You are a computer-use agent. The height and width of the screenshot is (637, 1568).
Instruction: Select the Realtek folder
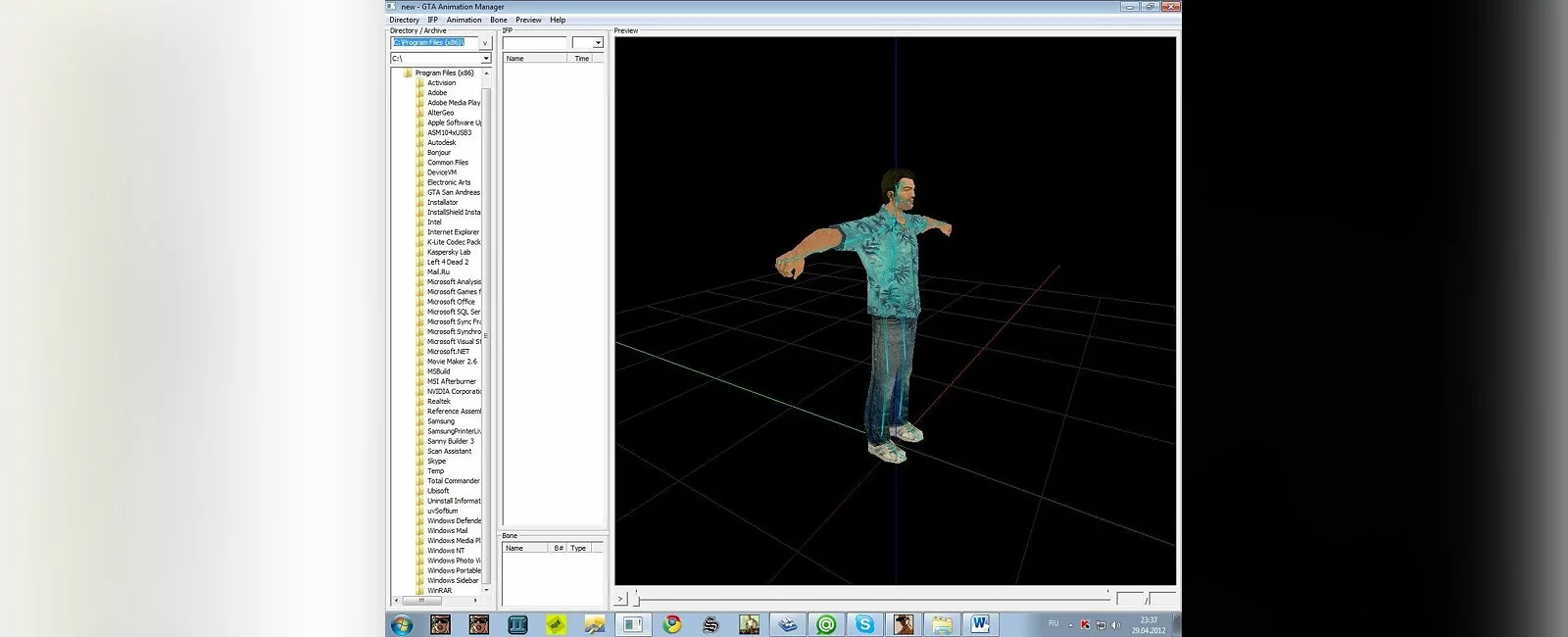439,402
